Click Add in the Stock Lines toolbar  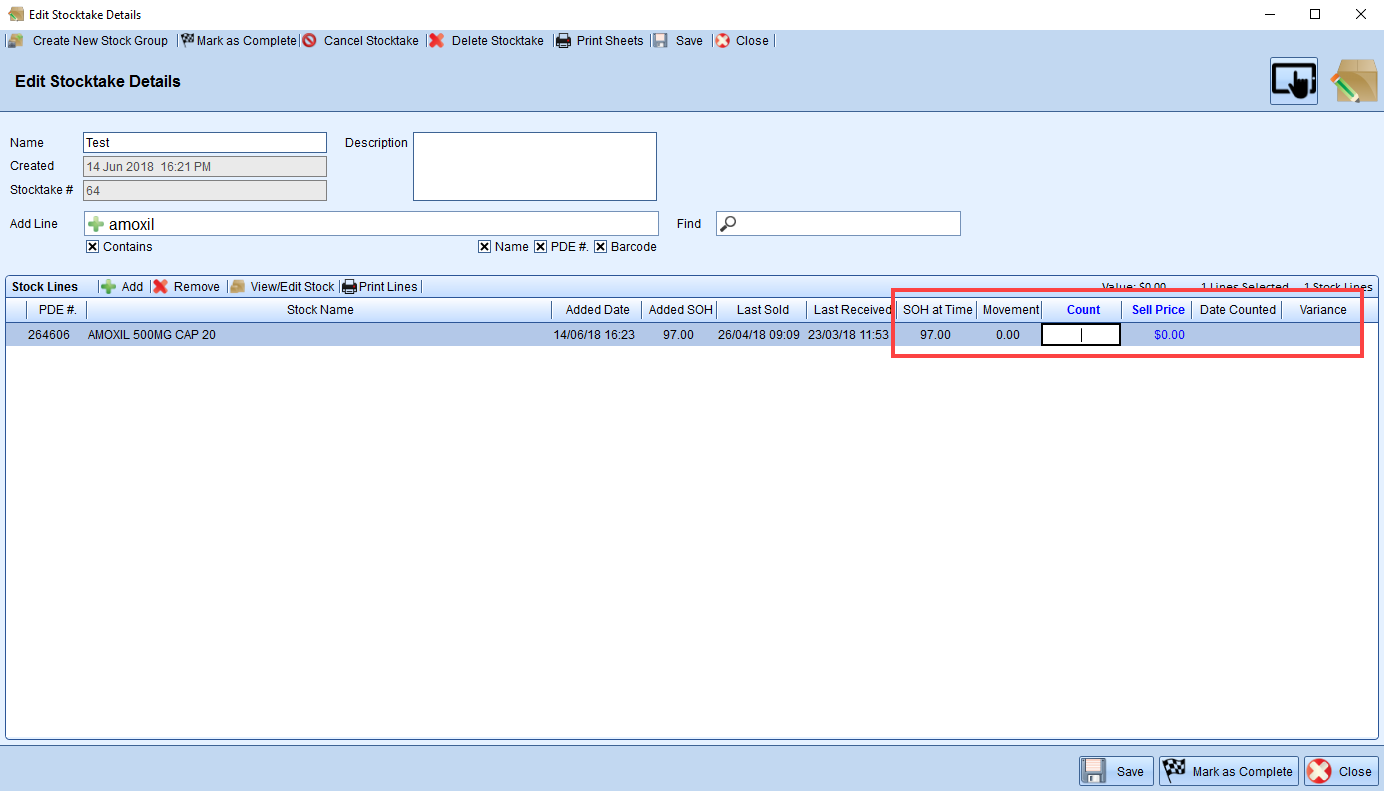click(122, 287)
